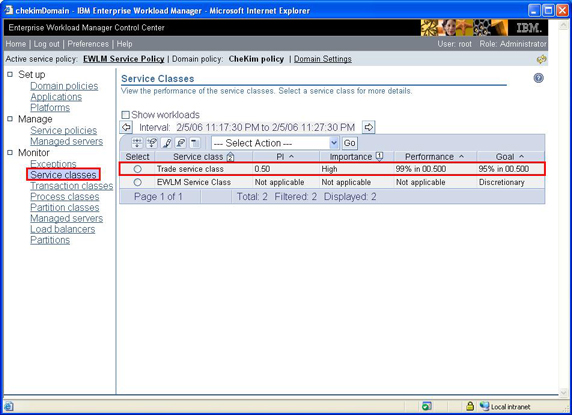
Task: Sort by the PI column arrow
Action: click(x=291, y=156)
